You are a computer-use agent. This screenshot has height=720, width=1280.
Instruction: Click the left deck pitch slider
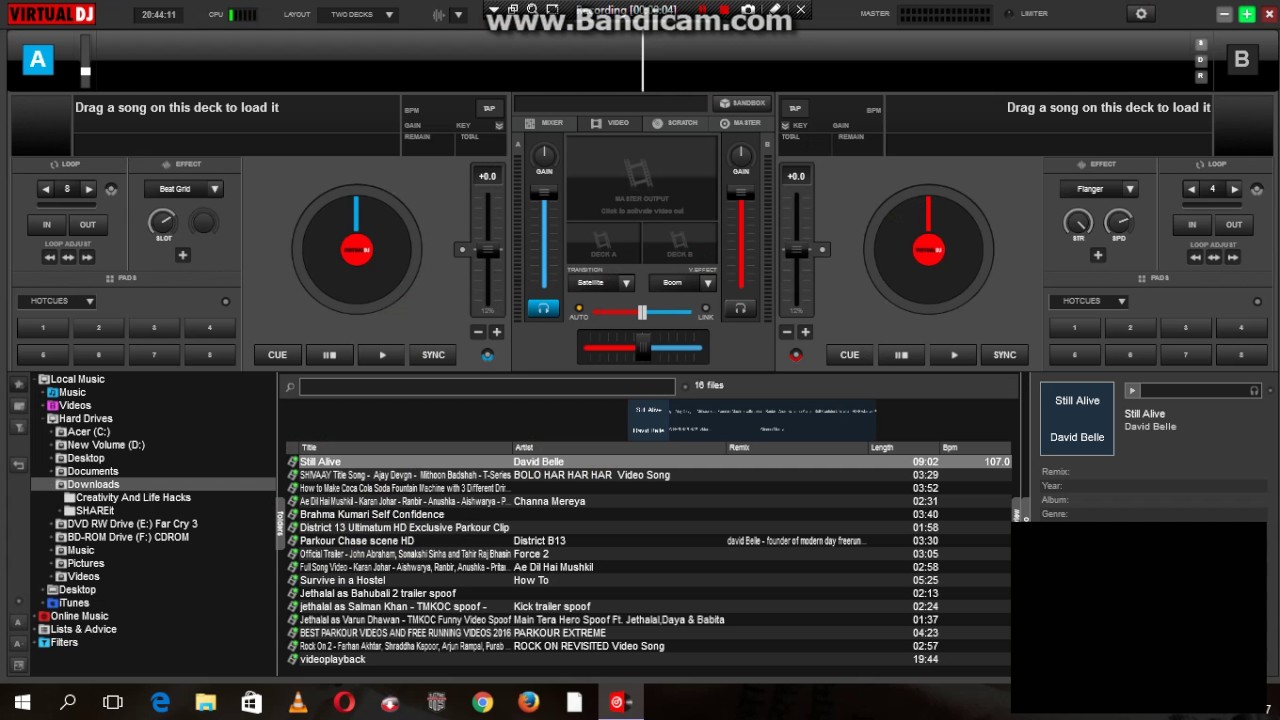[x=487, y=250]
